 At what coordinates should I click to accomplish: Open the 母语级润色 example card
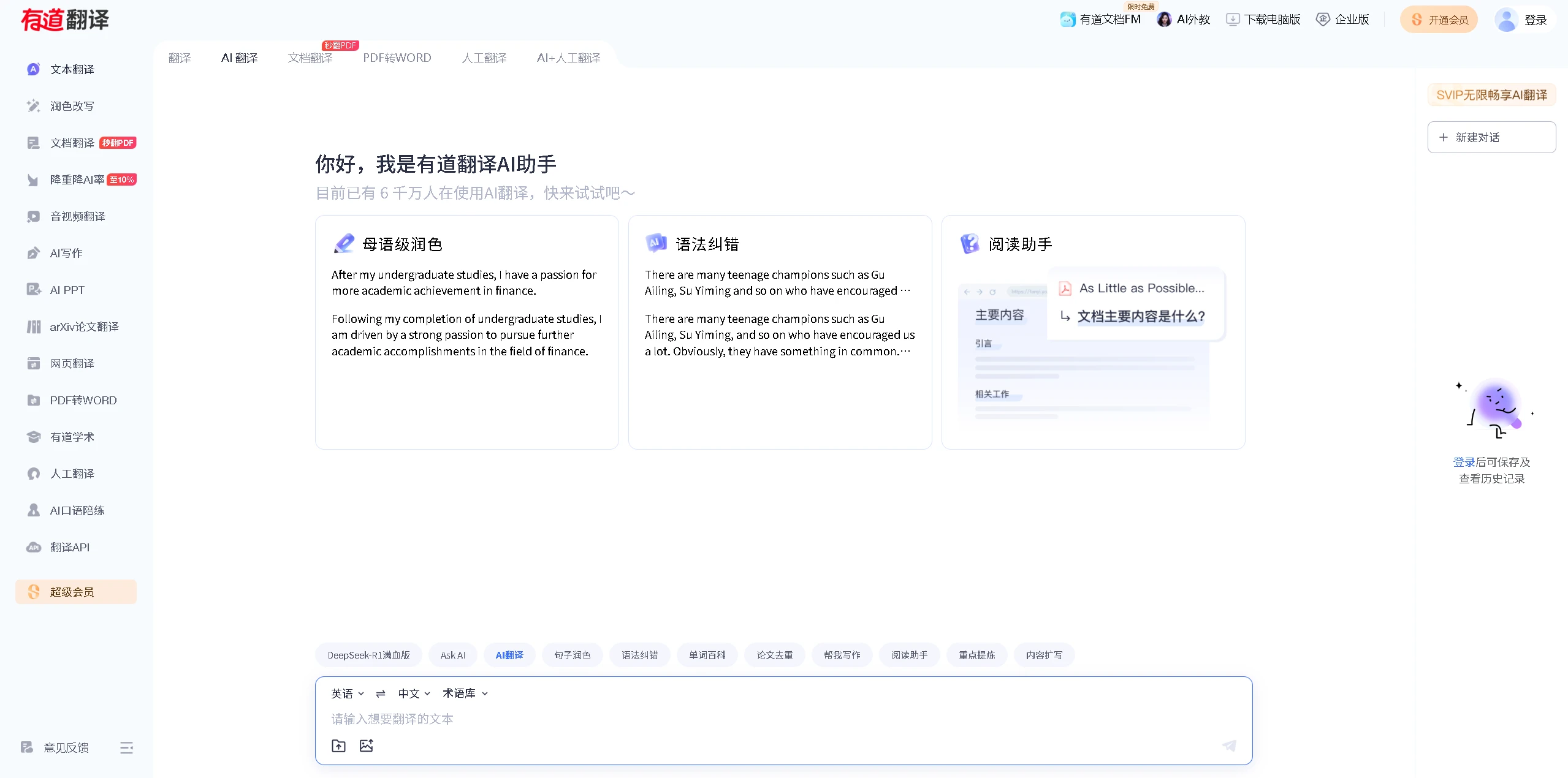click(467, 332)
